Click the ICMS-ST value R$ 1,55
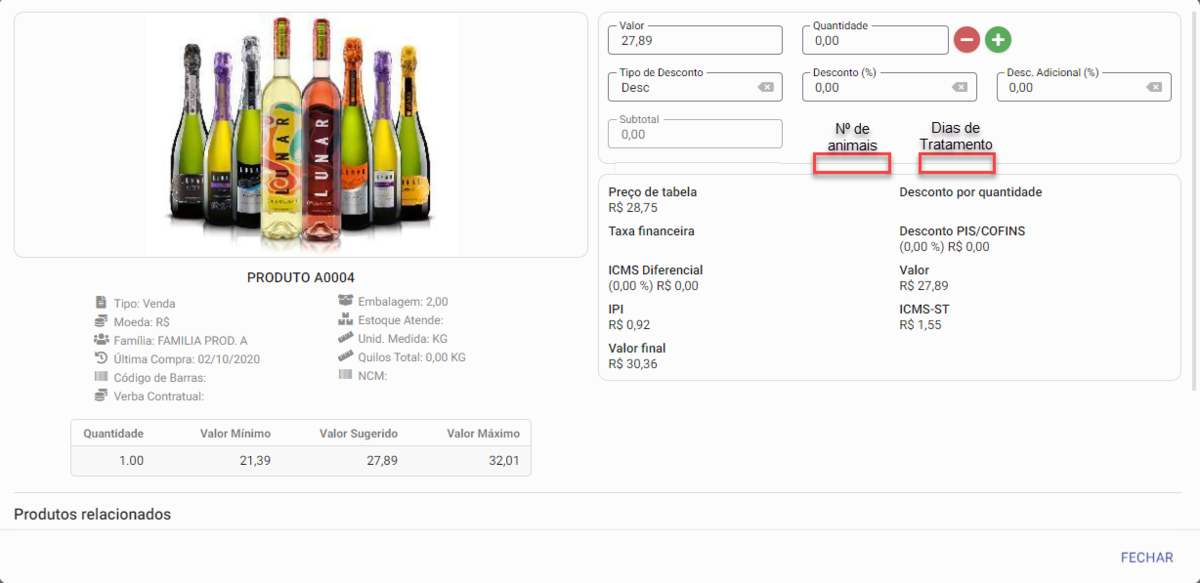Screen dimensions: 1200x583 [x=921, y=325]
